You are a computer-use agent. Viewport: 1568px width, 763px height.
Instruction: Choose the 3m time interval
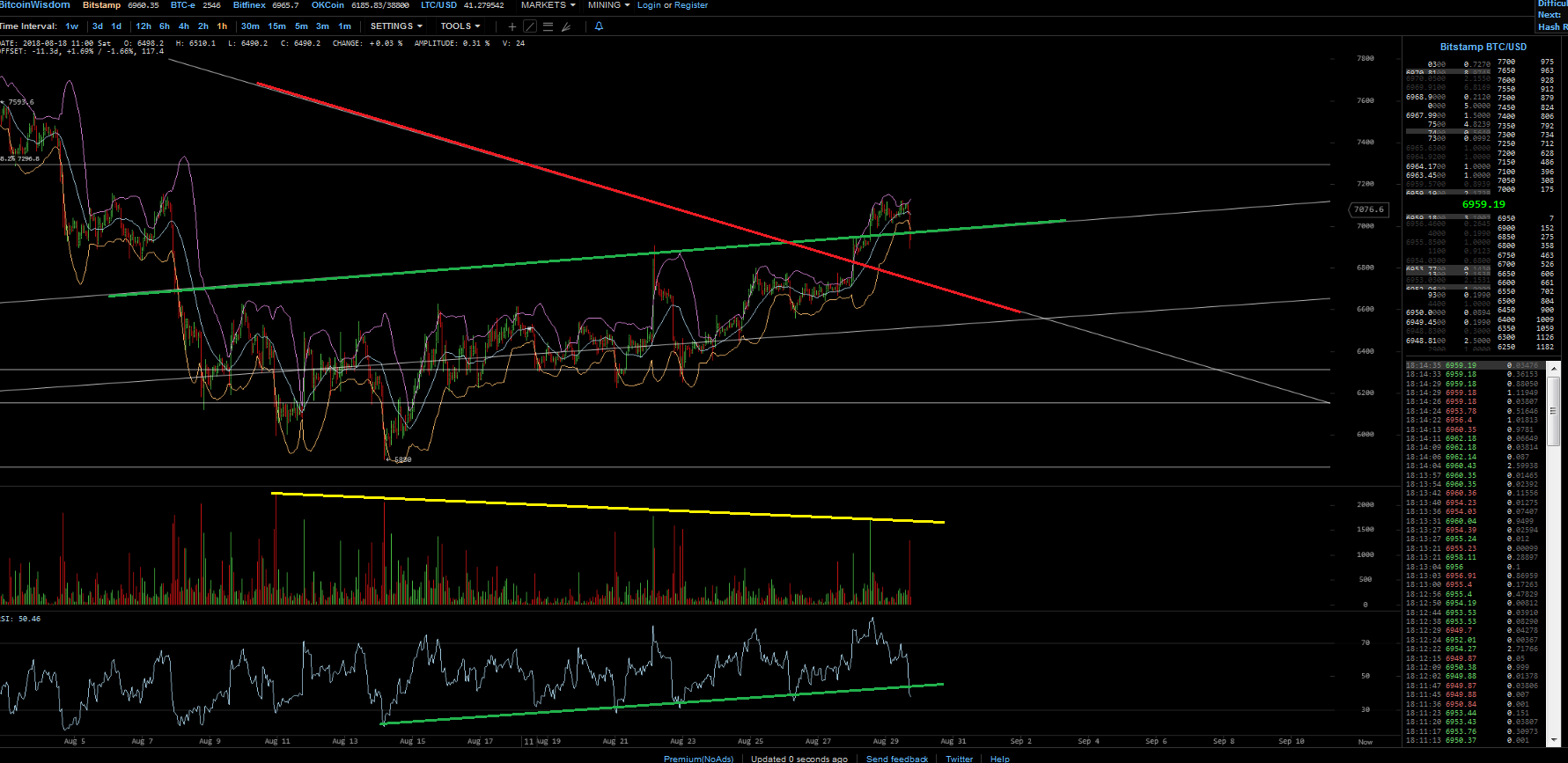(322, 26)
